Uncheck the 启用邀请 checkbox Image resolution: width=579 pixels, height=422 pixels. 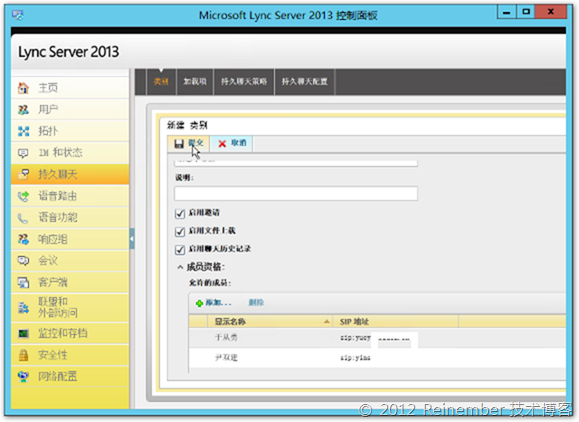click(x=180, y=213)
